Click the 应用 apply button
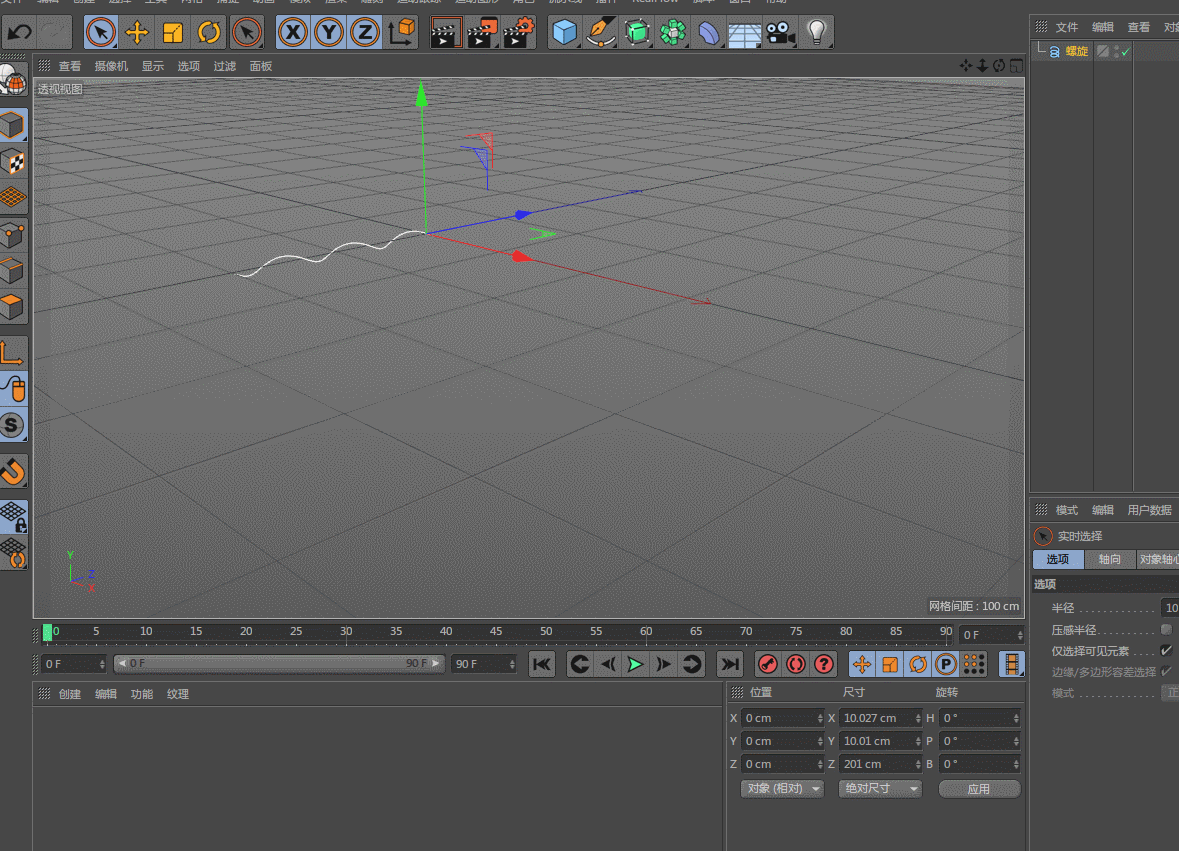This screenshot has height=851, width=1179. 979,789
